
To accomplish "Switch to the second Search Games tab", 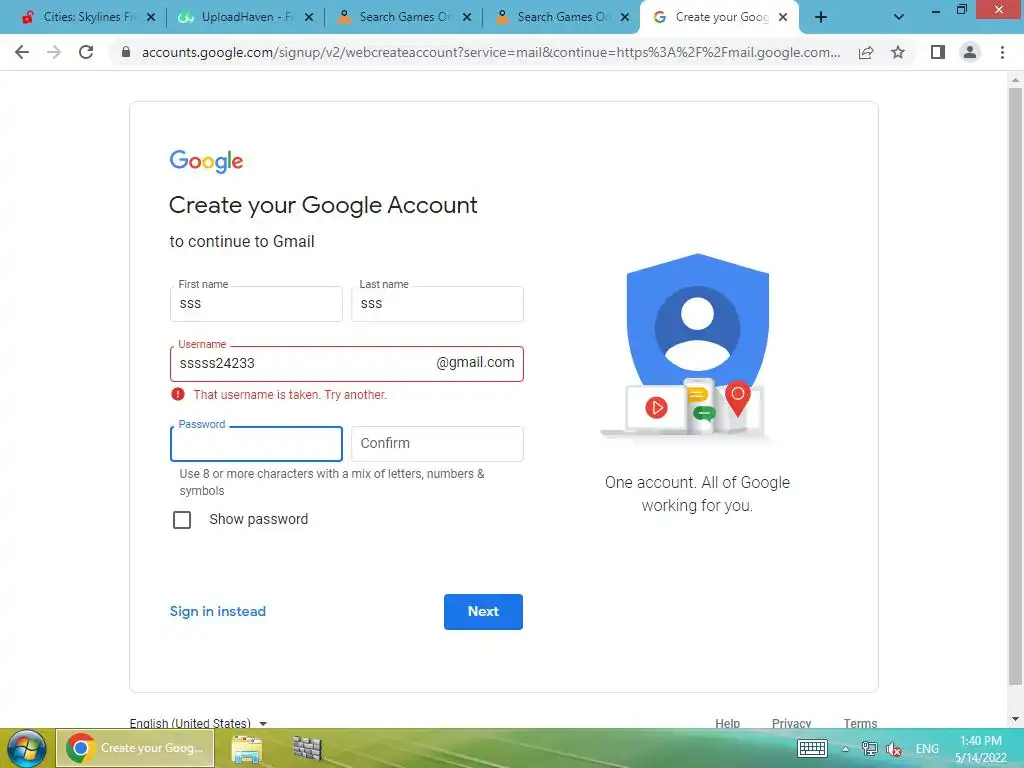I will 562,17.
